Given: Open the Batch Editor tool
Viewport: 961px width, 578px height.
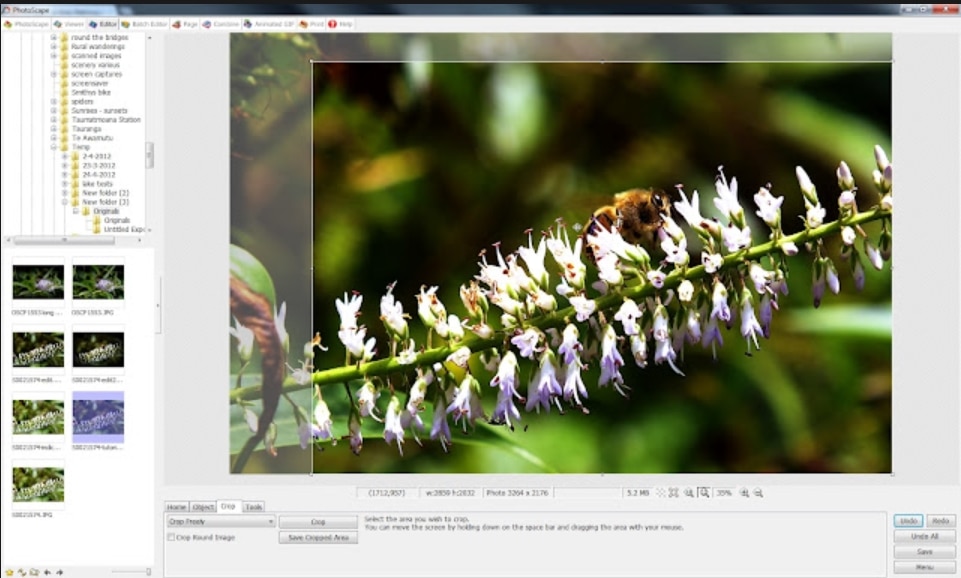Looking at the screenshot, I should tap(143, 24).
